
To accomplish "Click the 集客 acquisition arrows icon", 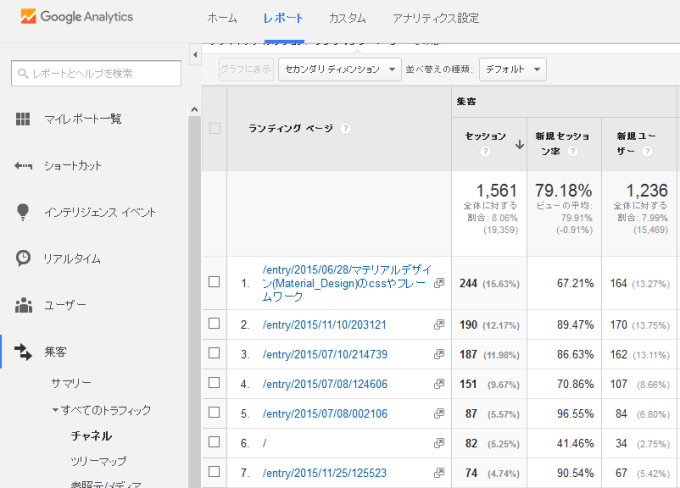I will point(23,351).
